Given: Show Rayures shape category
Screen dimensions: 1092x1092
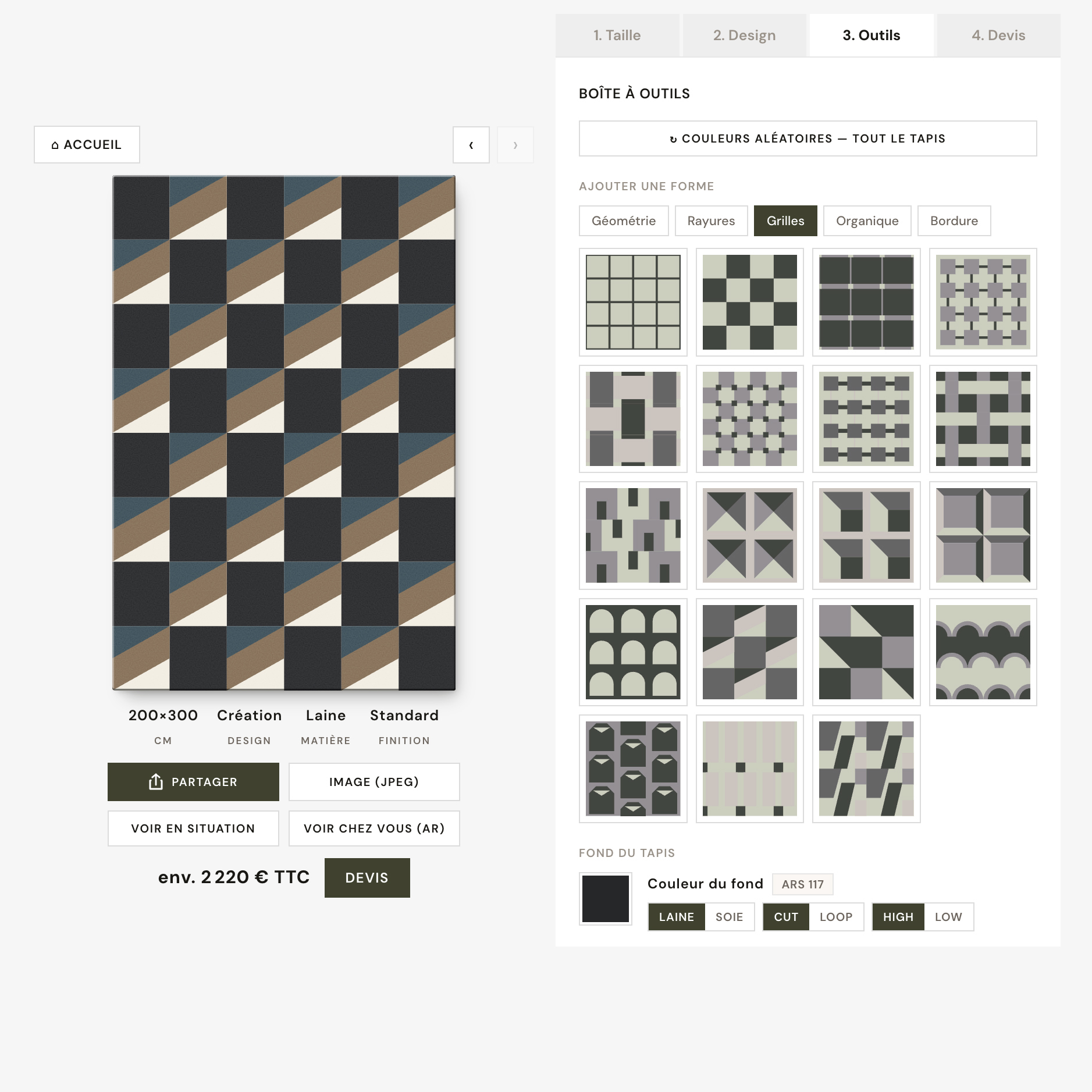Looking at the screenshot, I should pos(711,221).
